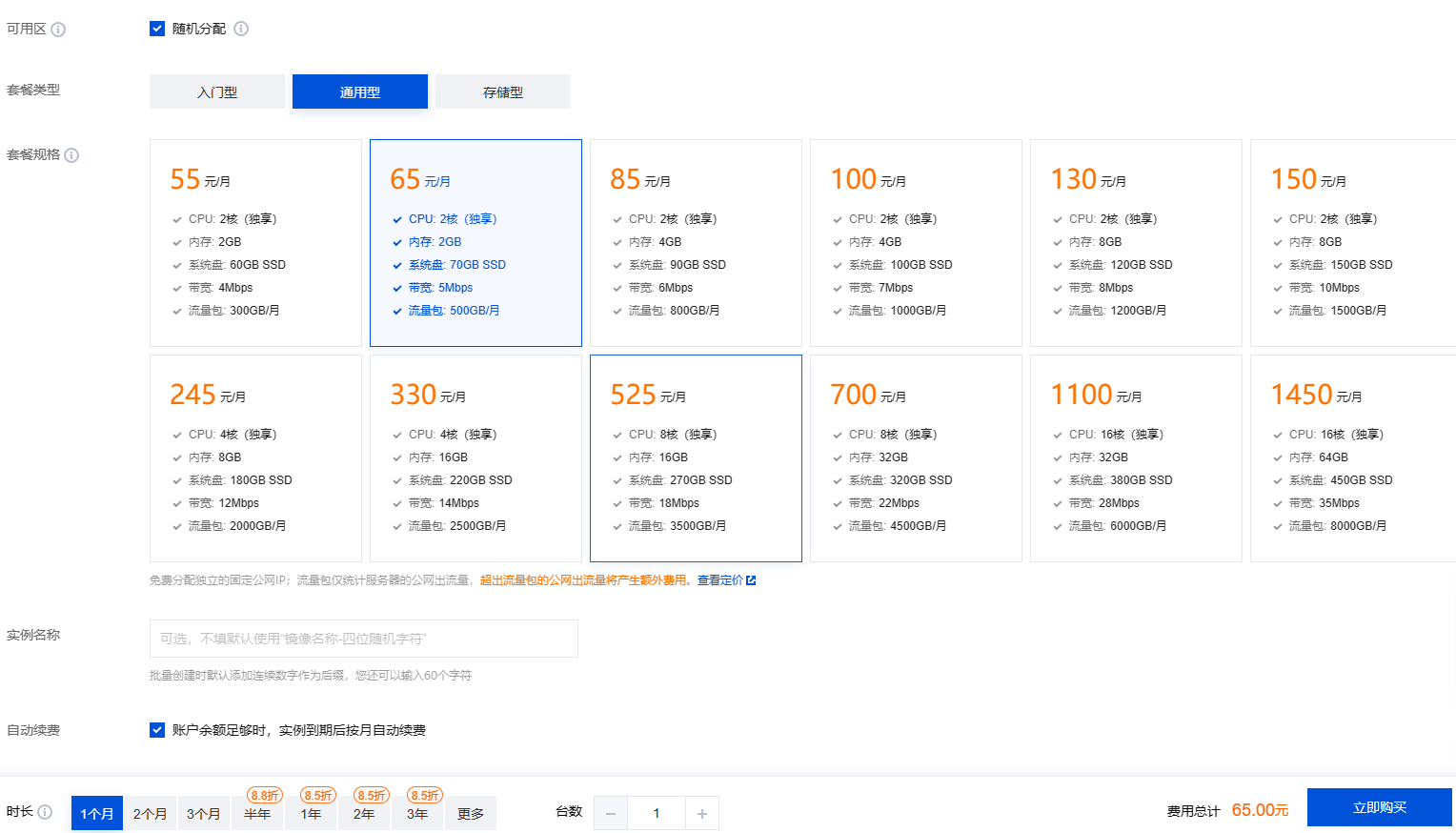
Task: Increase server count with plus button
Action: point(702,814)
